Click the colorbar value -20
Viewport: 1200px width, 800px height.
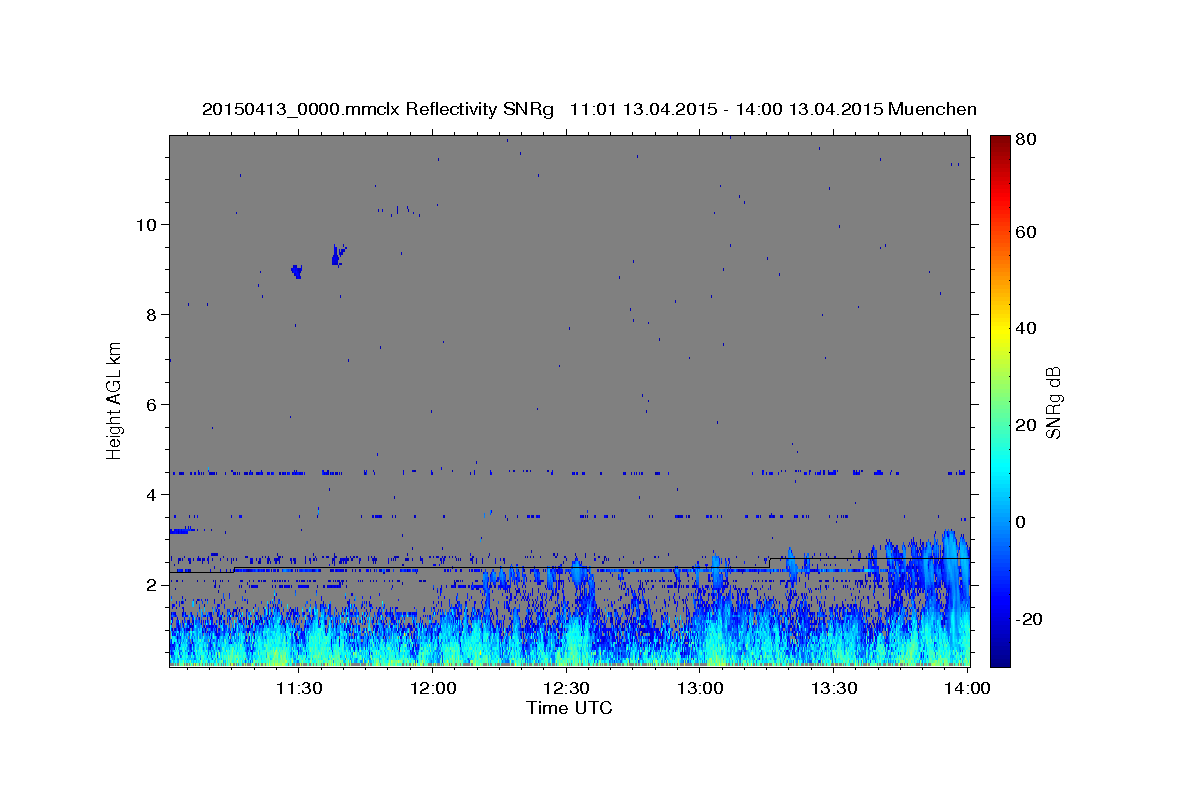click(x=1029, y=619)
